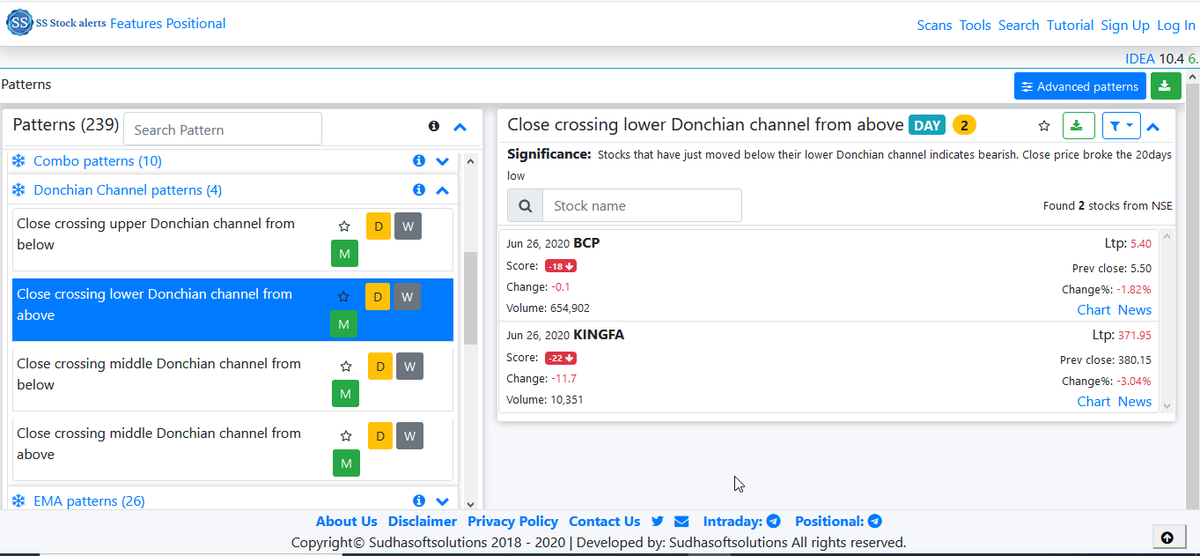
Task: Expand the Combo patterns chevron
Action: [x=443, y=161]
